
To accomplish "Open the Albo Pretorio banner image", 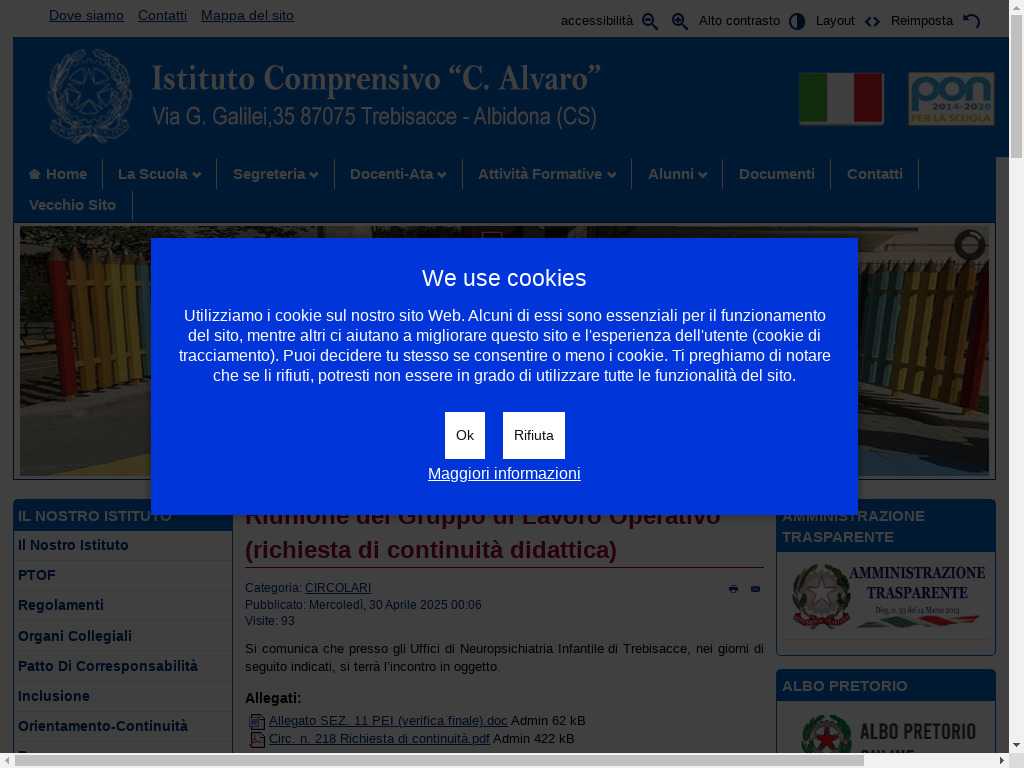I will coord(886,735).
